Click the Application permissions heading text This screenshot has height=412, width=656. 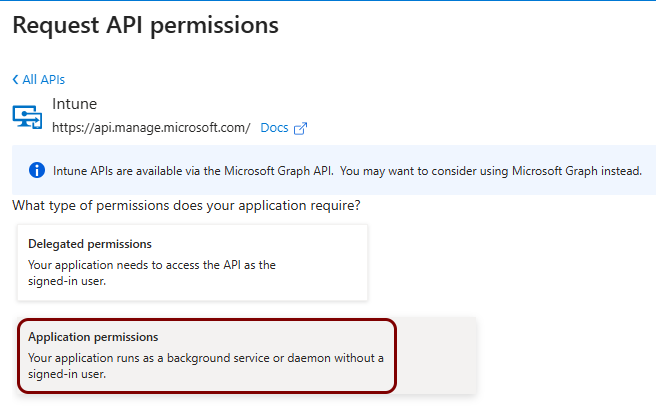click(93, 337)
